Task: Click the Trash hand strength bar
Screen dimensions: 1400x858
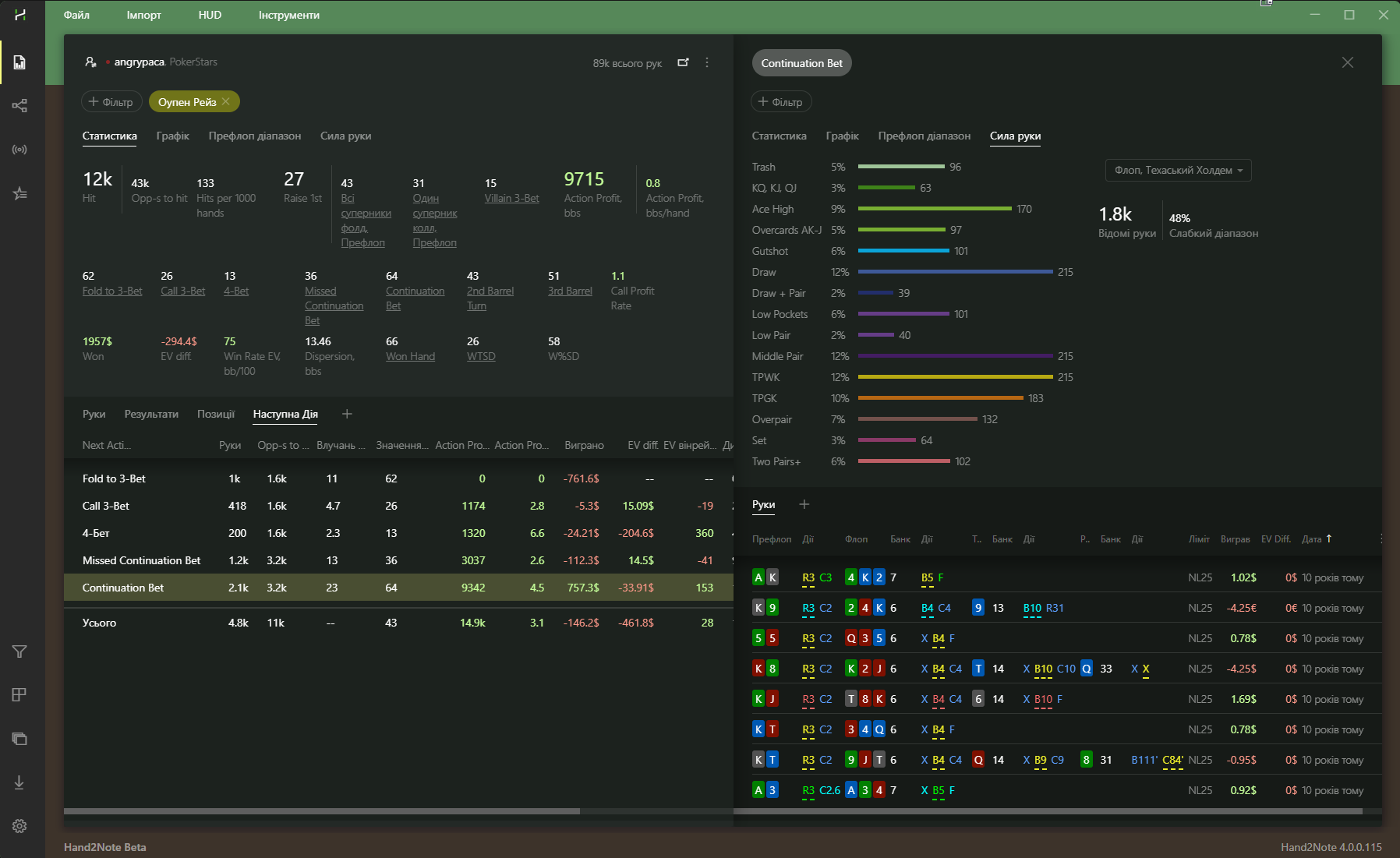Action: coord(901,167)
